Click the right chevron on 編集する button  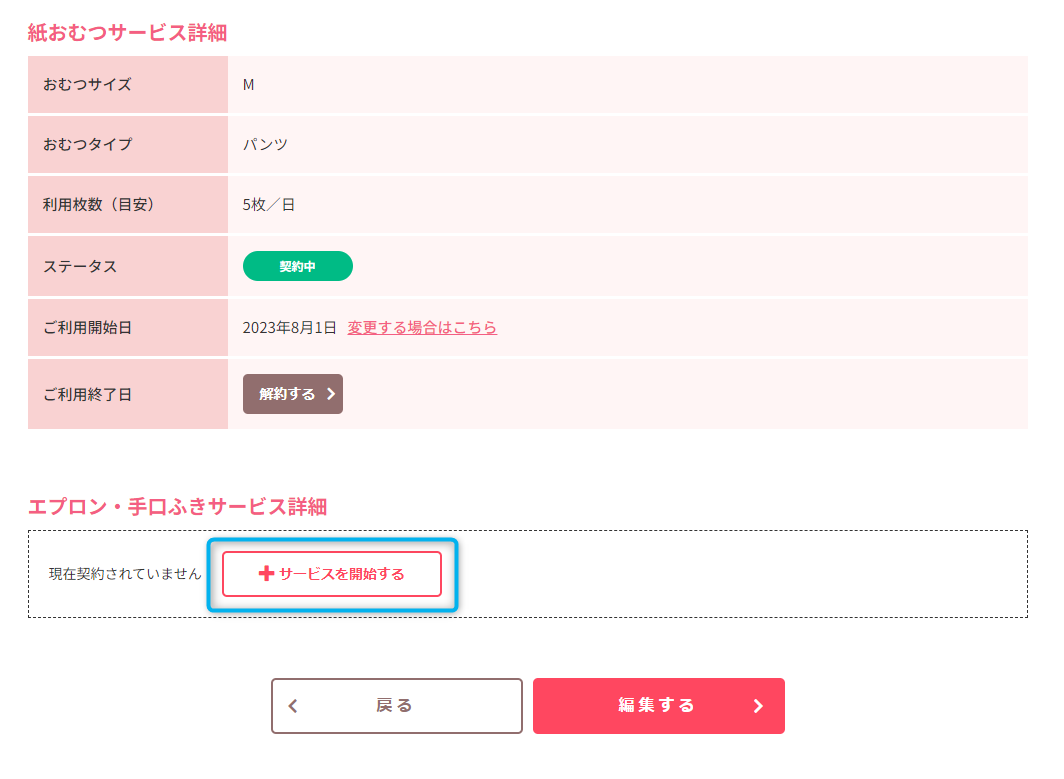[758, 706]
